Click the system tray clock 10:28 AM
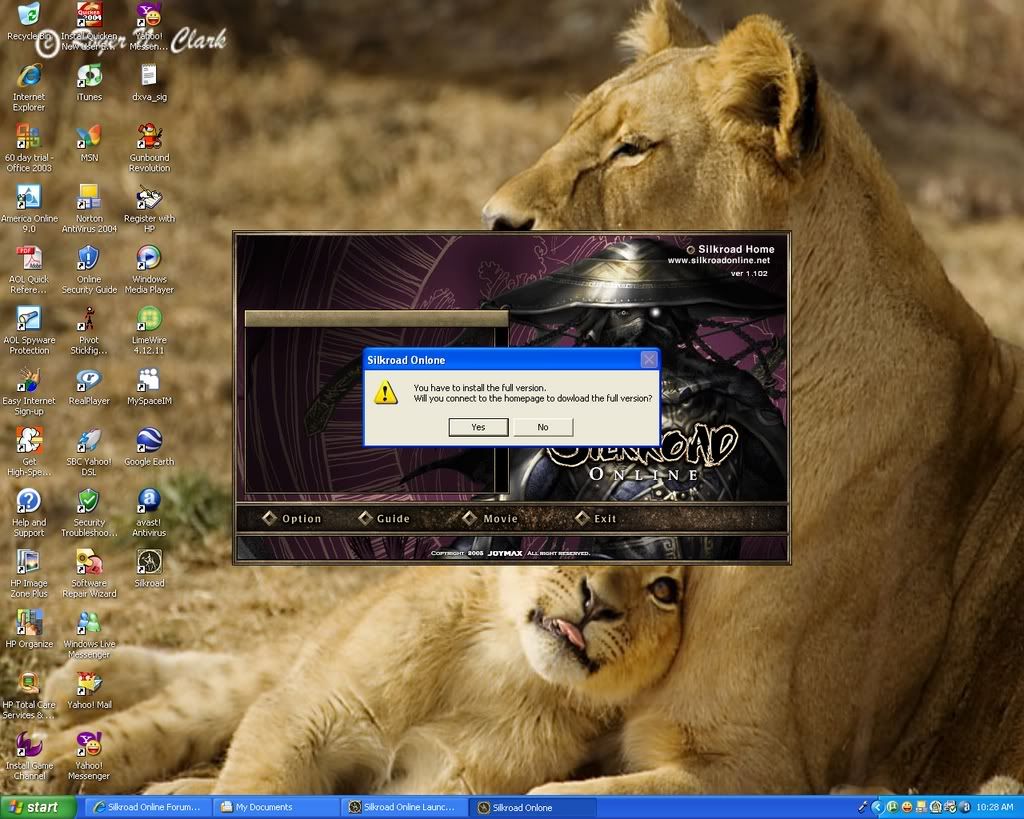Image resolution: width=1024 pixels, height=819 pixels. pyautogui.click(x=995, y=807)
